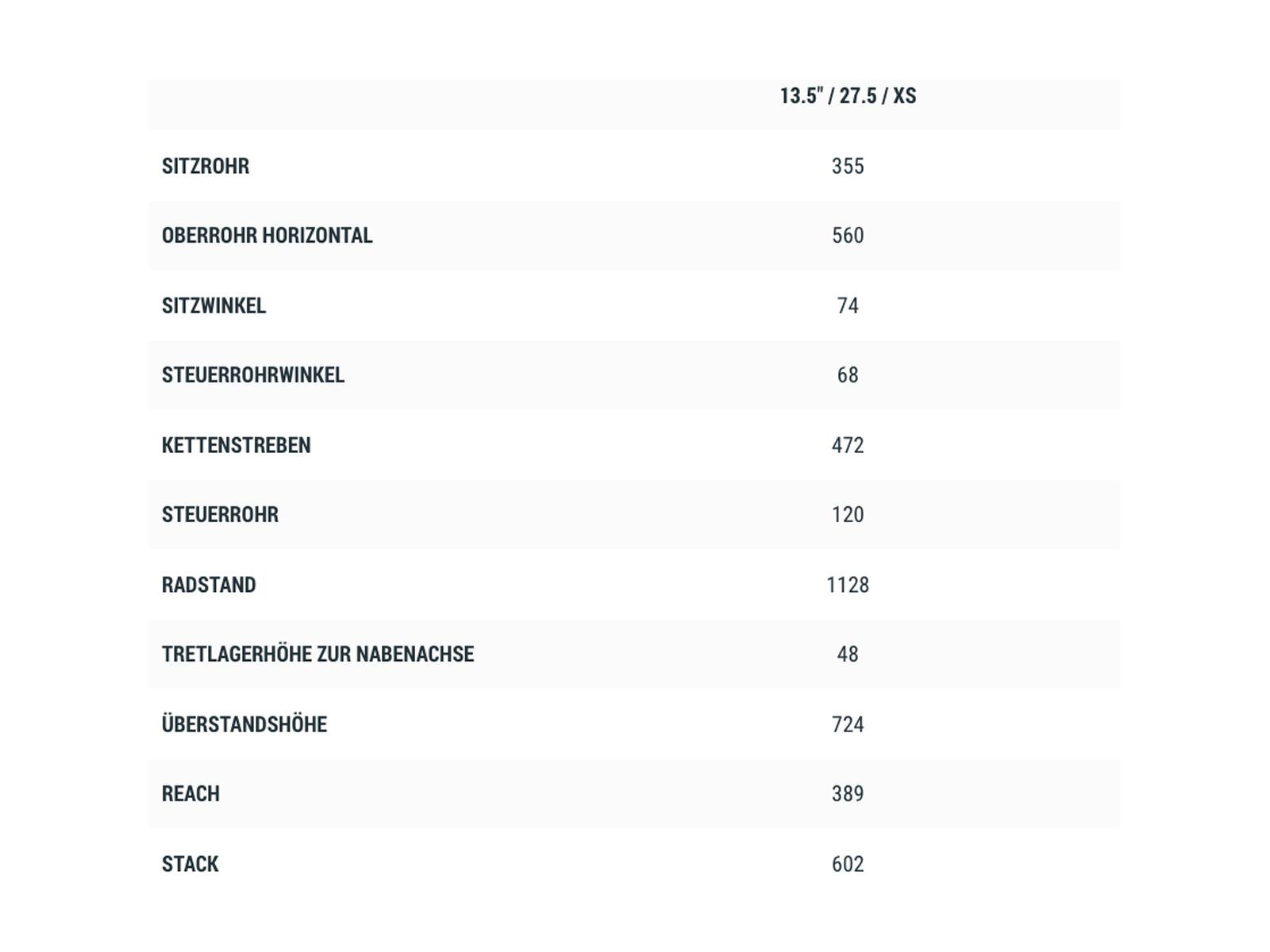The height and width of the screenshot is (952, 1270).
Task: Select the KETTENSTREBEN row label
Action: (236, 445)
